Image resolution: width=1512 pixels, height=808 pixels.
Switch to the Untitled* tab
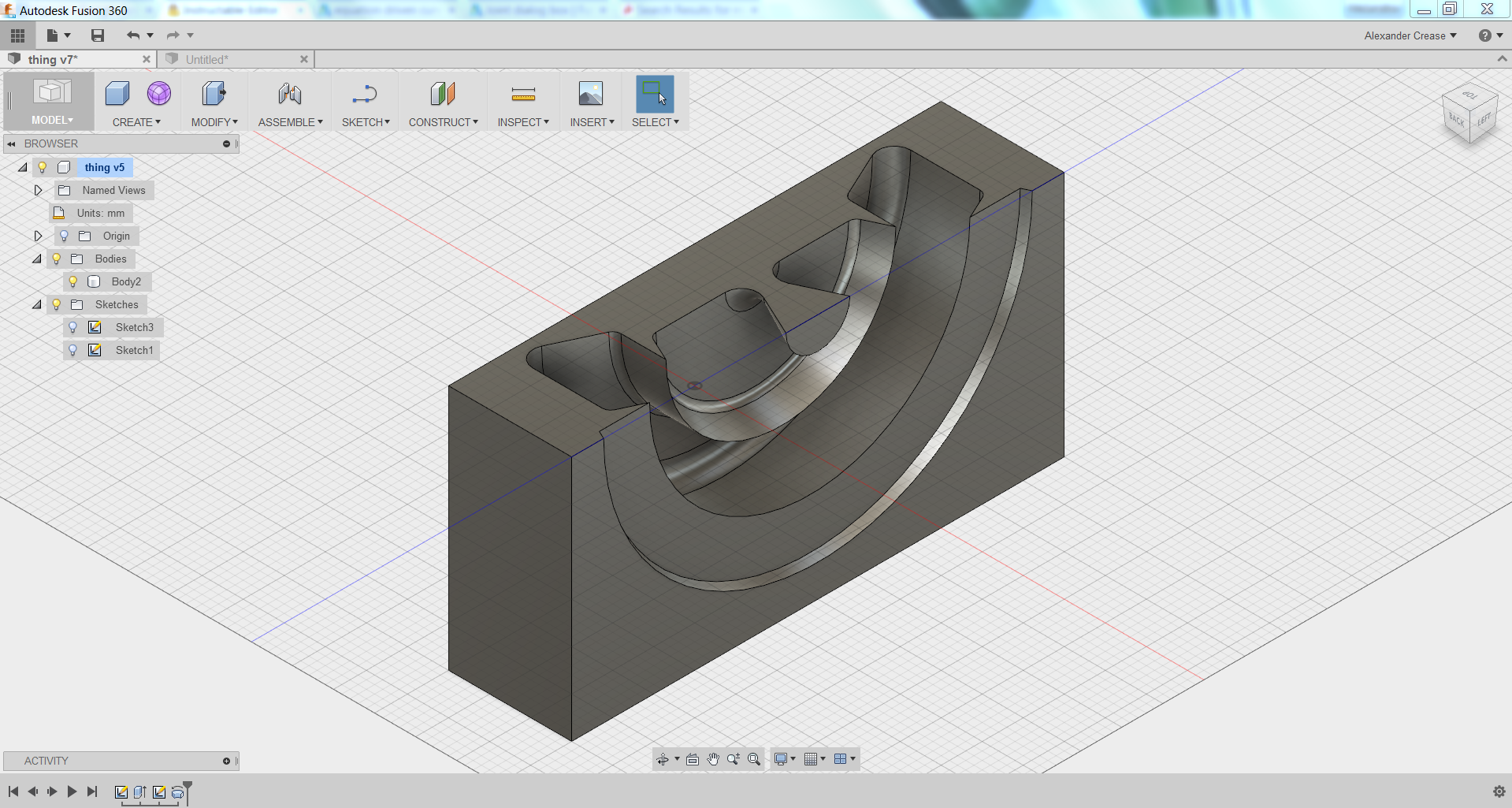tap(207, 60)
